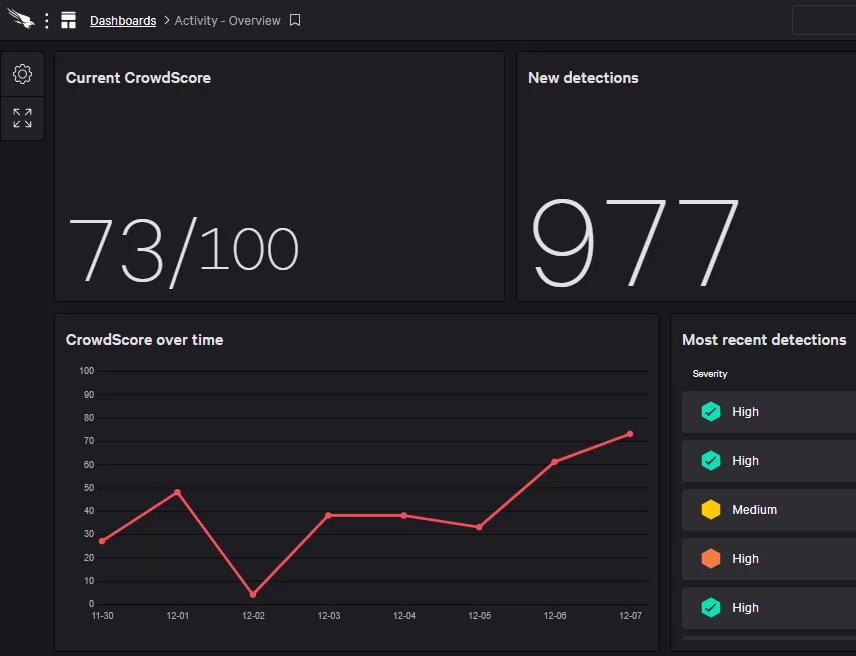
Task: Click the teal check hexagon on first High detection
Action: coord(711,411)
